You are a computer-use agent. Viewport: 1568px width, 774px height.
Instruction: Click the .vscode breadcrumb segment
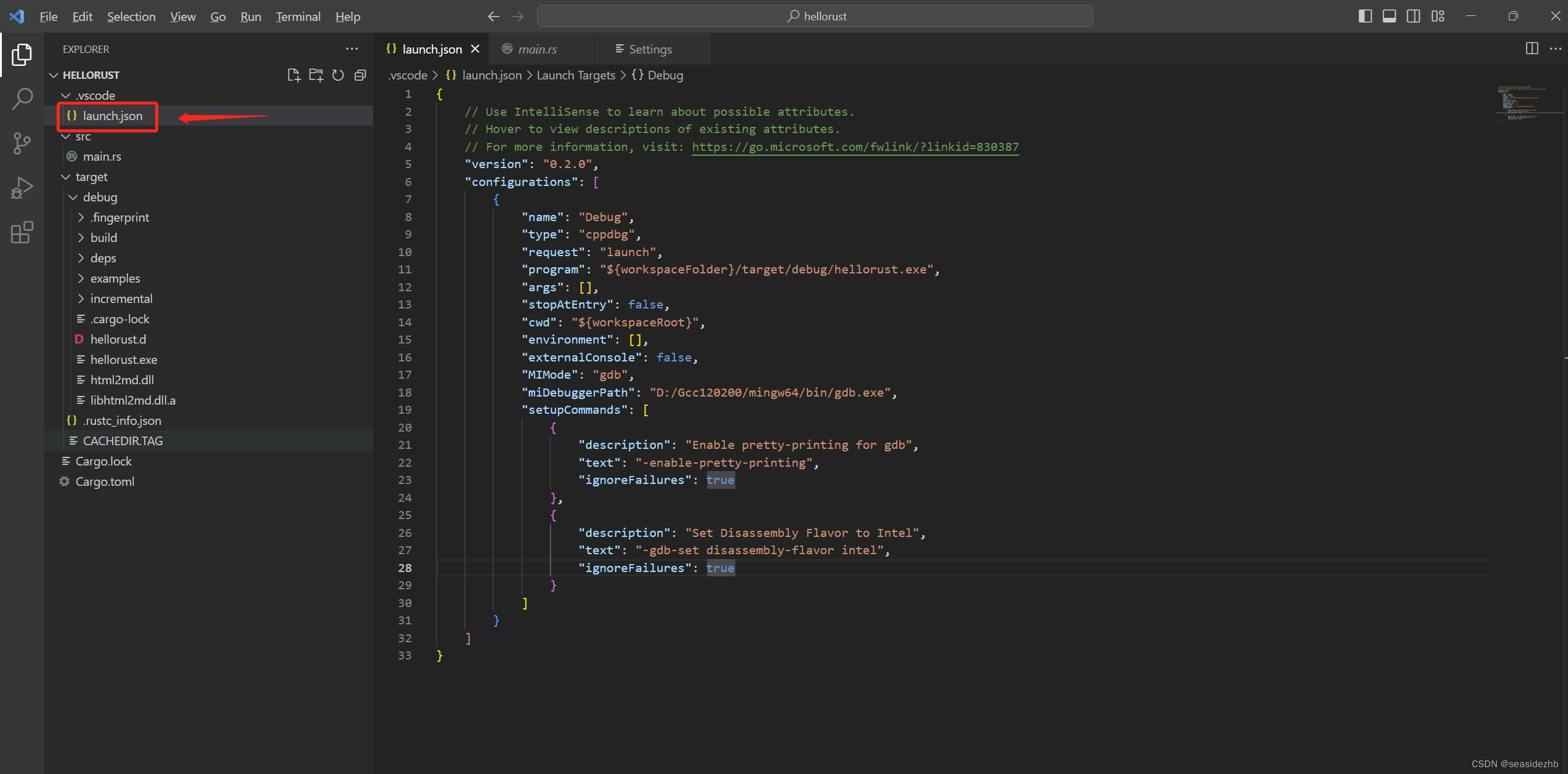pyautogui.click(x=408, y=75)
